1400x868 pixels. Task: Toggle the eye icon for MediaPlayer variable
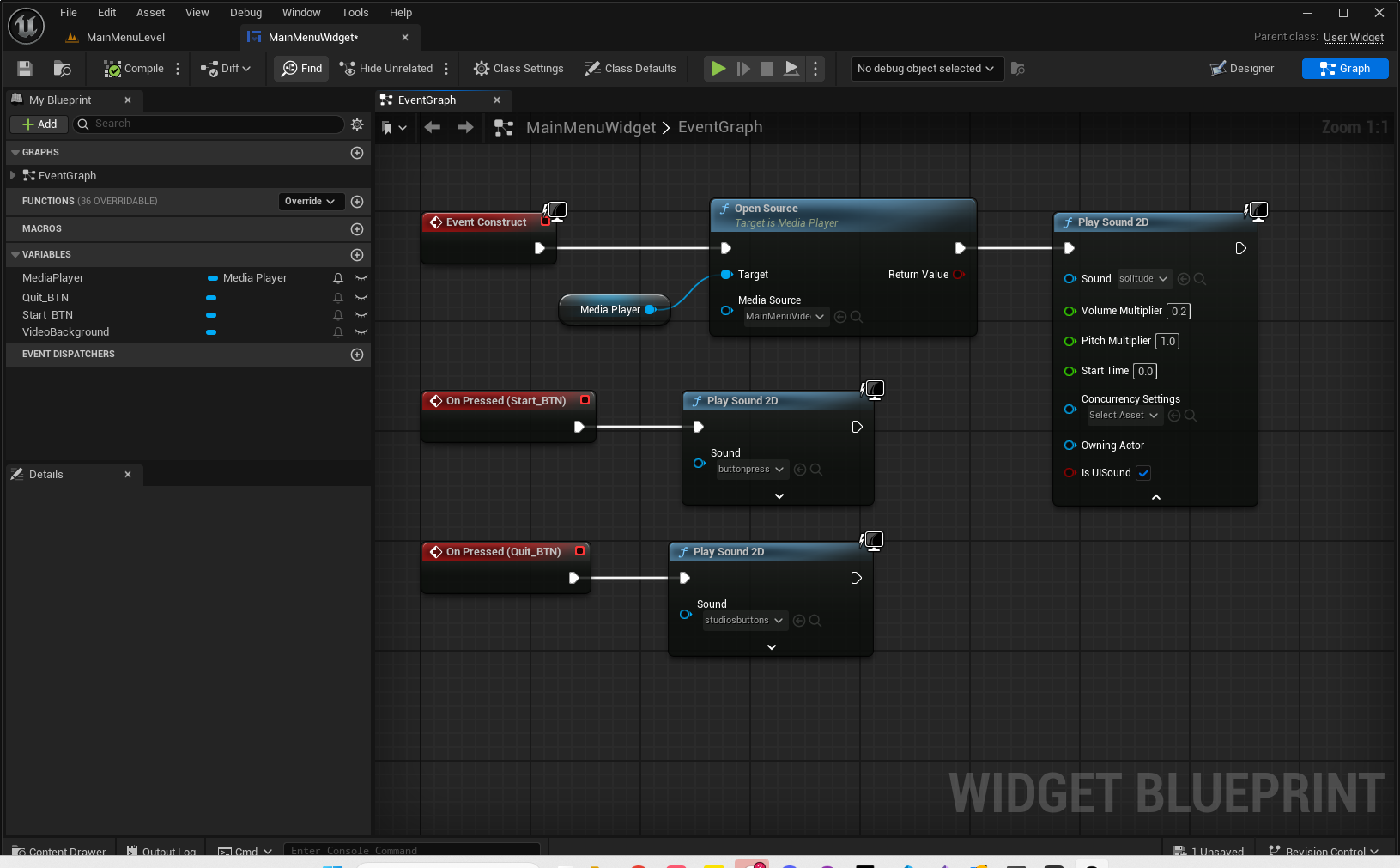(361, 278)
